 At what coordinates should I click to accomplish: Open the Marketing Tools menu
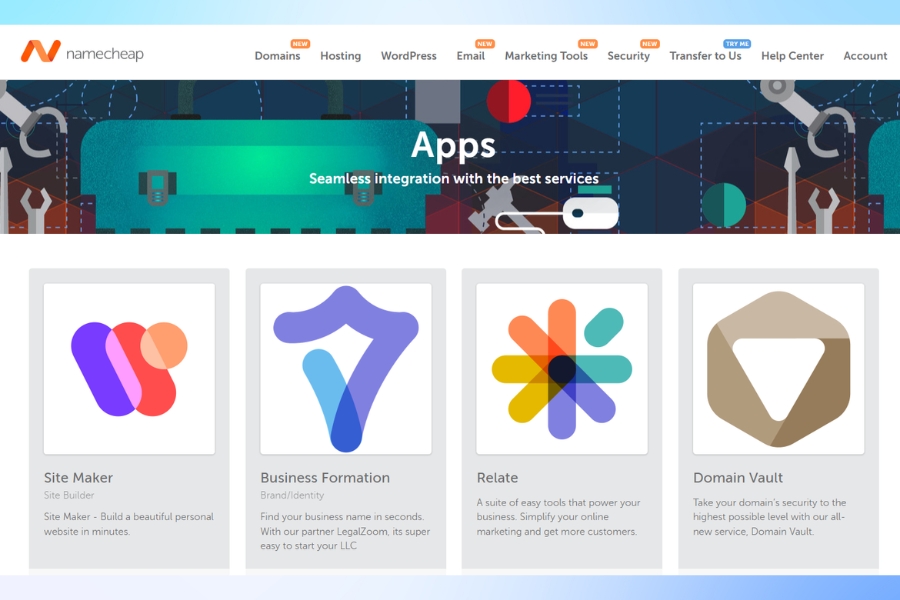click(x=546, y=56)
